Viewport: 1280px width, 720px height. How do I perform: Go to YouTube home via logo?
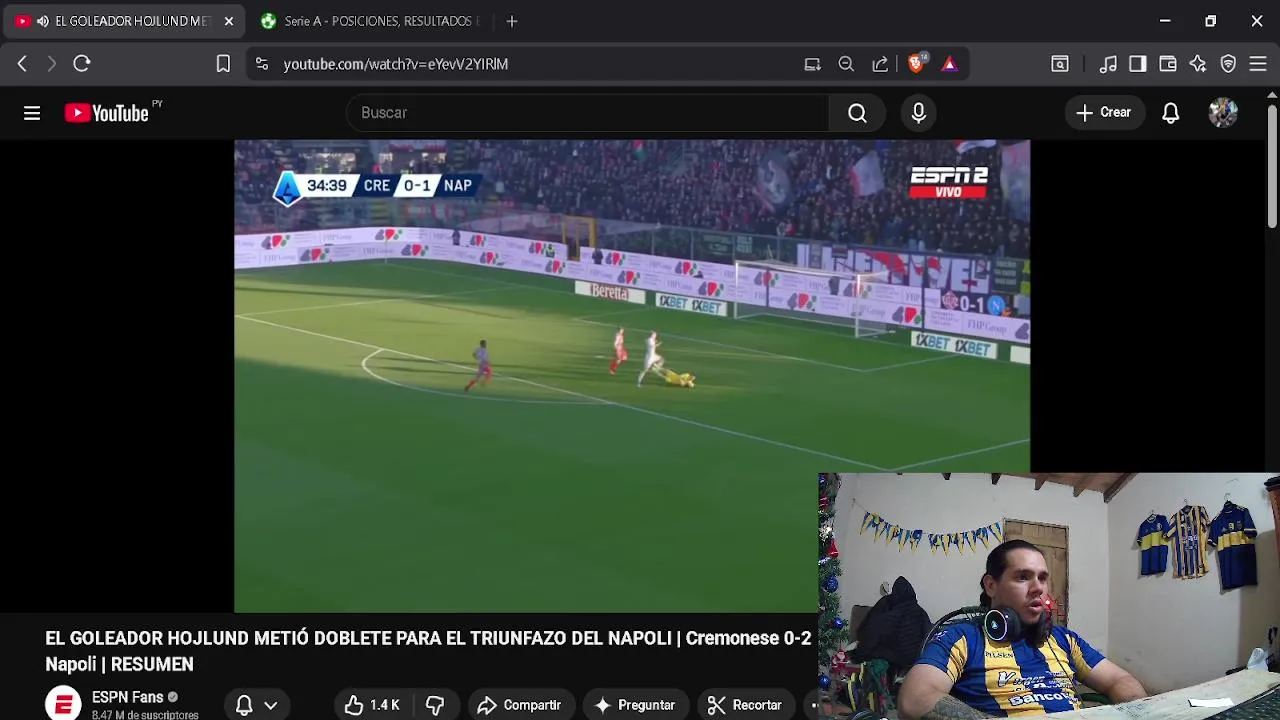[106, 113]
